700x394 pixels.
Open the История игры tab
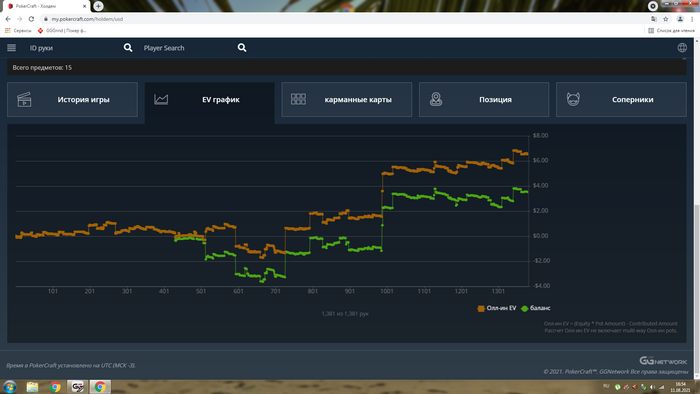[72, 100]
